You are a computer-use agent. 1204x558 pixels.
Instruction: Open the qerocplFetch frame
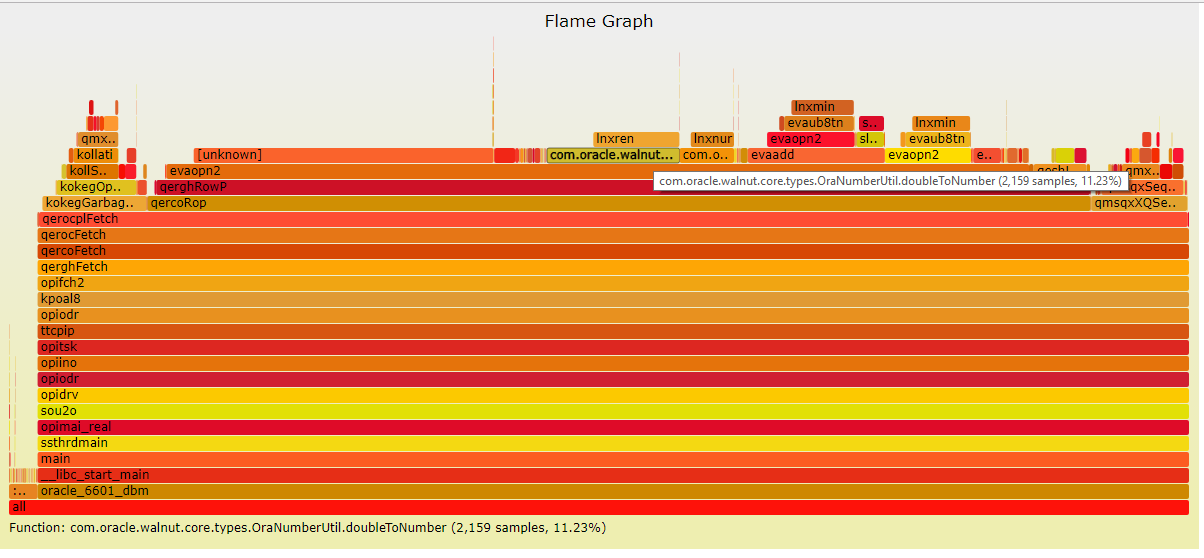pos(612,219)
